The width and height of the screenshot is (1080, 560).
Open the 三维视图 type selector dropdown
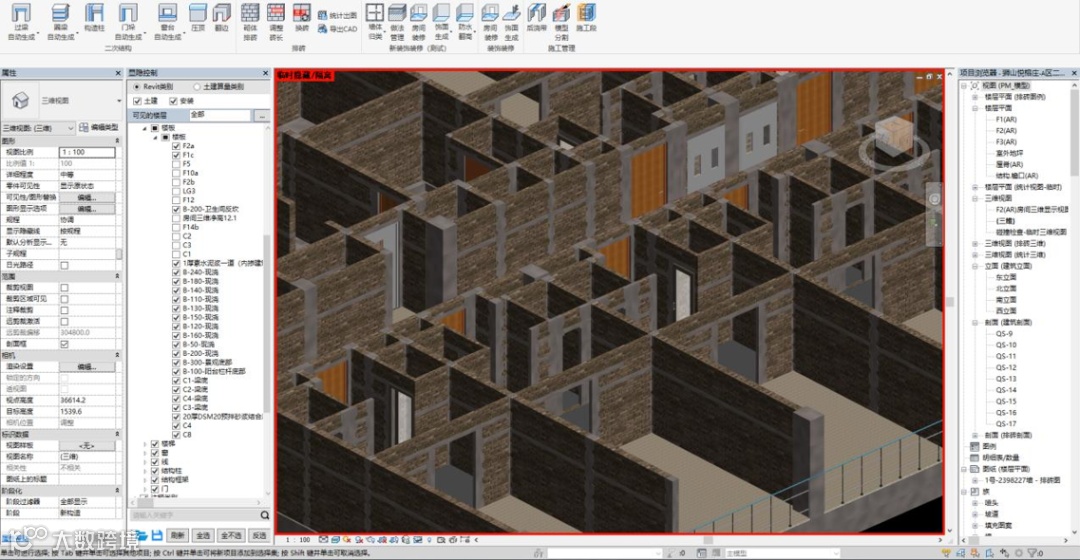(x=119, y=101)
